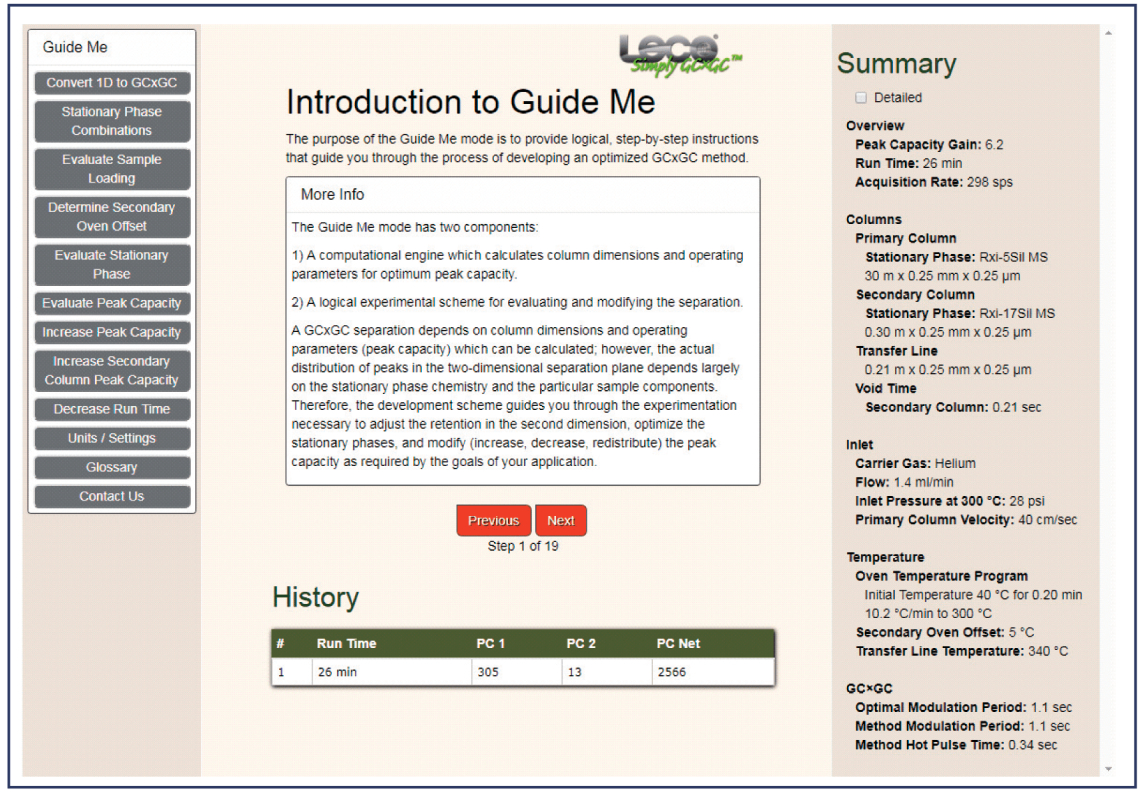The height and width of the screenshot is (793, 1140).
Task: Click 'Introduction to Guide Me' title
Action: [x=470, y=102]
